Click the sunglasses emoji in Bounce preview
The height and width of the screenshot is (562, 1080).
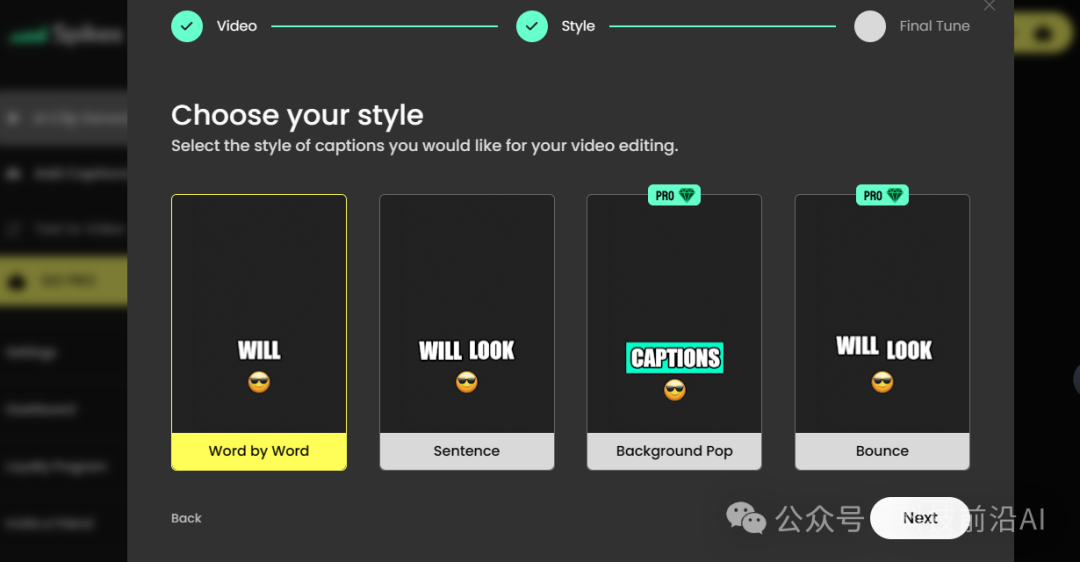point(882,382)
